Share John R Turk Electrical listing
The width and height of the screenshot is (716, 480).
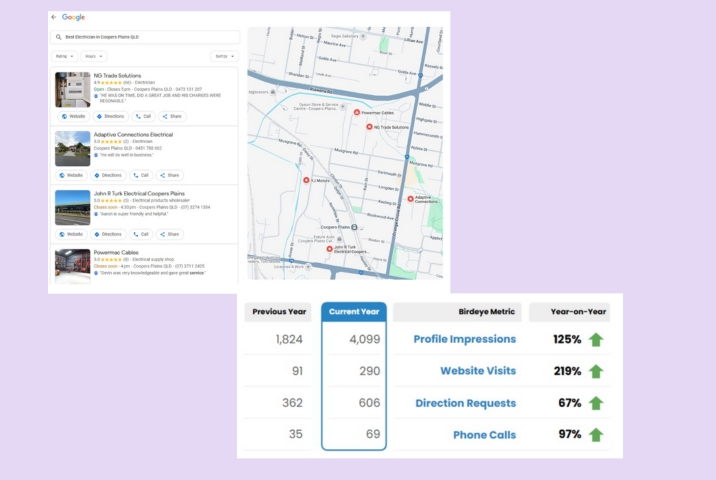170,234
